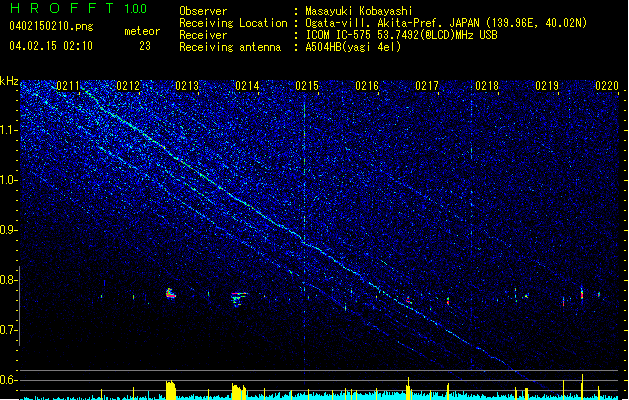Click the Receiver label
The image size is (629, 400).
coord(203,35)
